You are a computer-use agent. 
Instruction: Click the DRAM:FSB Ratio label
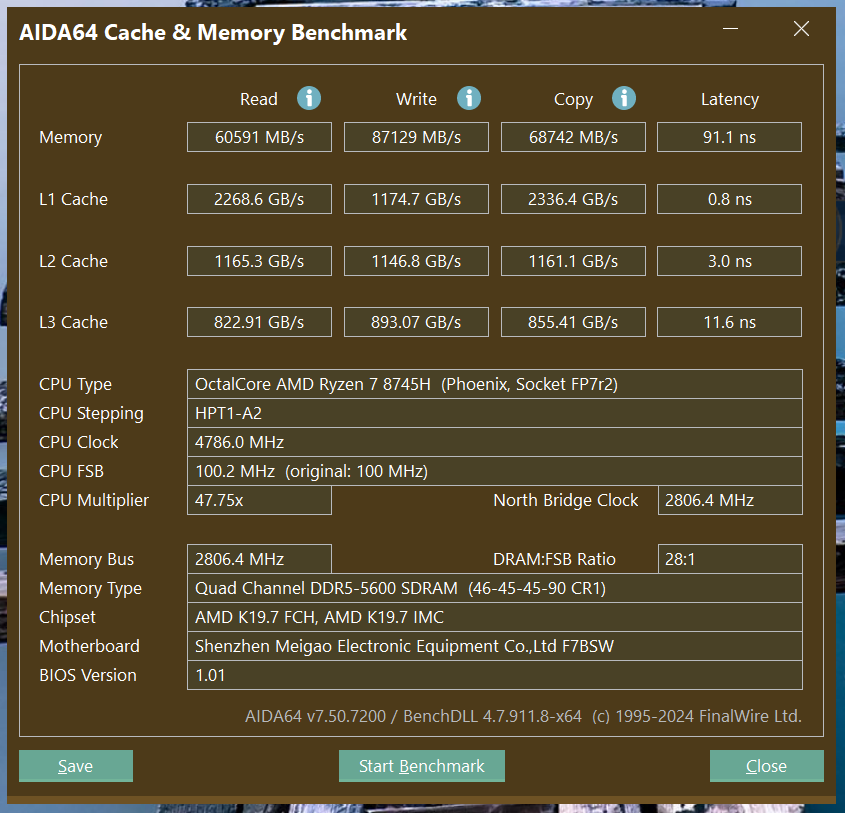(x=554, y=559)
